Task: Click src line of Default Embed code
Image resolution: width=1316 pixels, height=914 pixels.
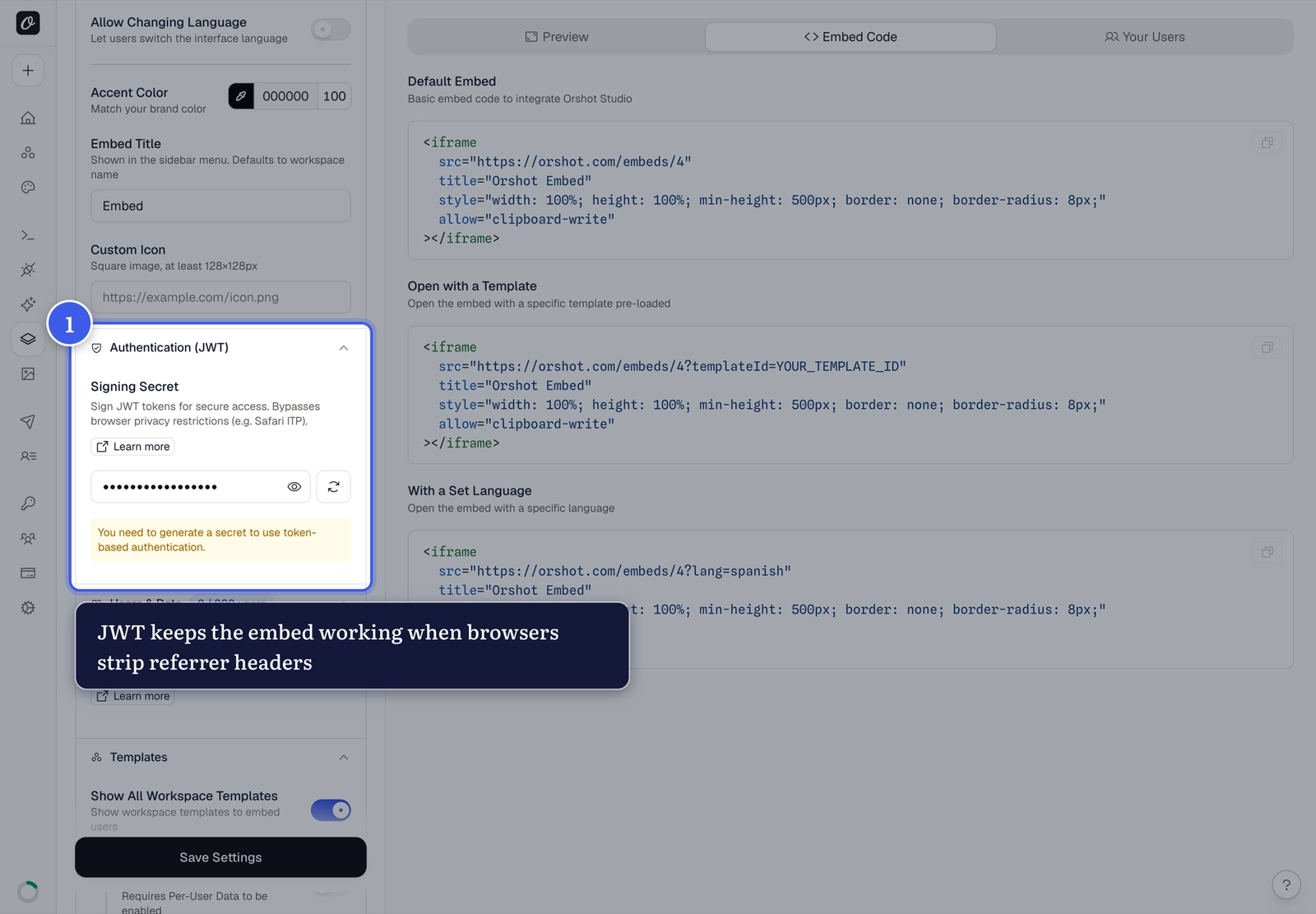Action: pos(564,161)
